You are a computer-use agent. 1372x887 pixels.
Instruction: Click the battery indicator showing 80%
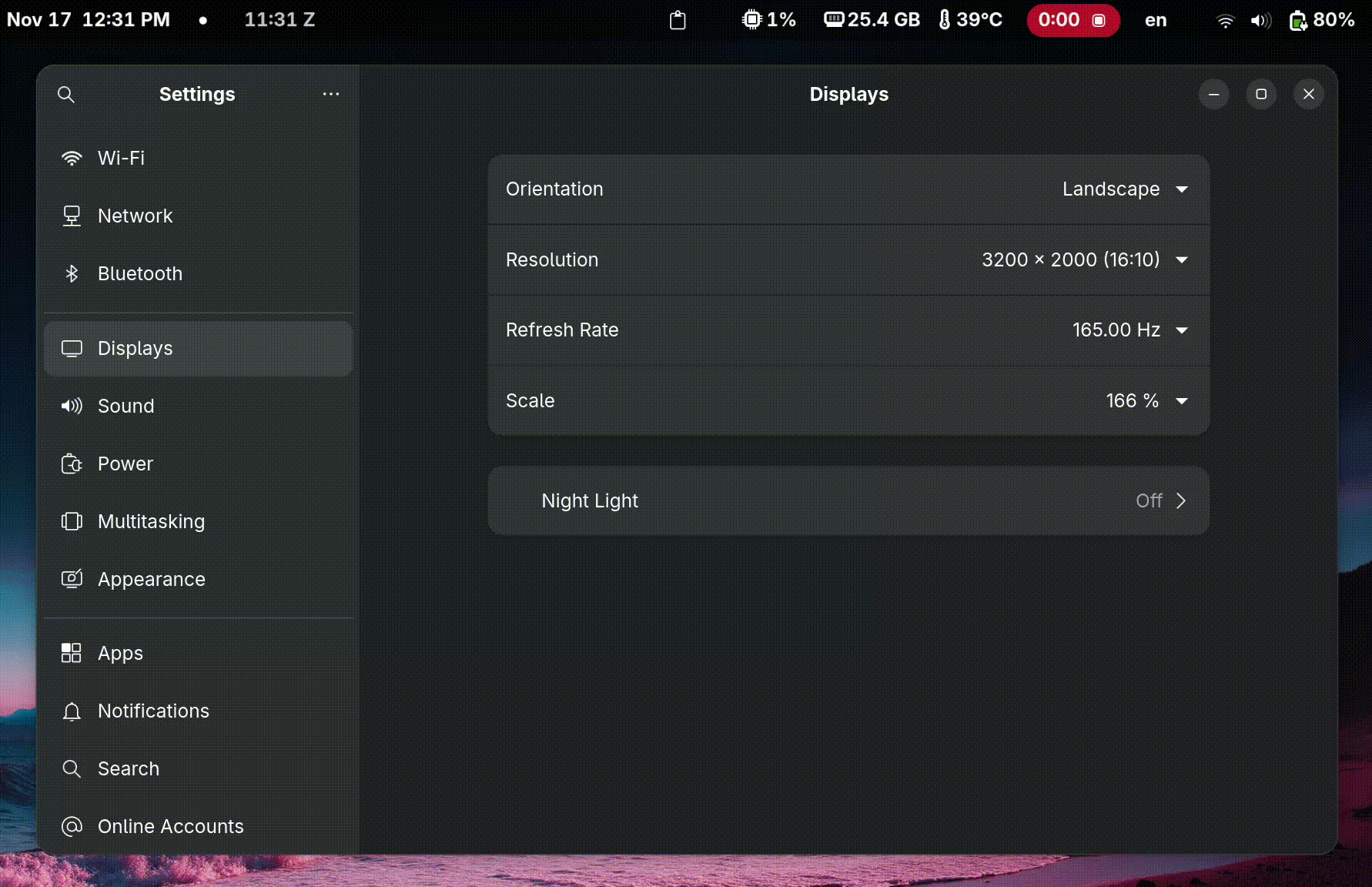pyautogui.click(x=1322, y=20)
